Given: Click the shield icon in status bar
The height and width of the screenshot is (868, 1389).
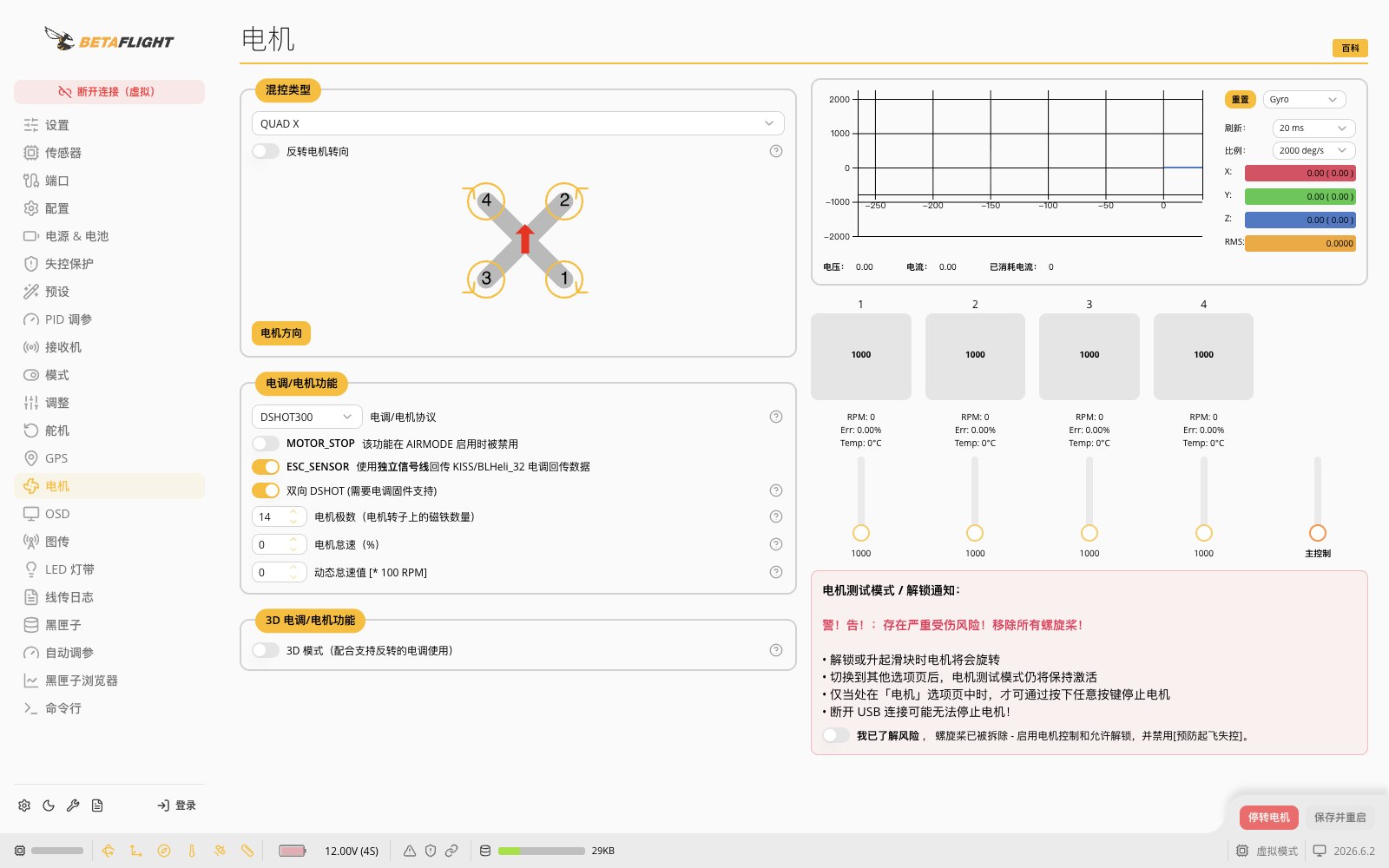Looking at the screenshot, I should pos(431,851).
